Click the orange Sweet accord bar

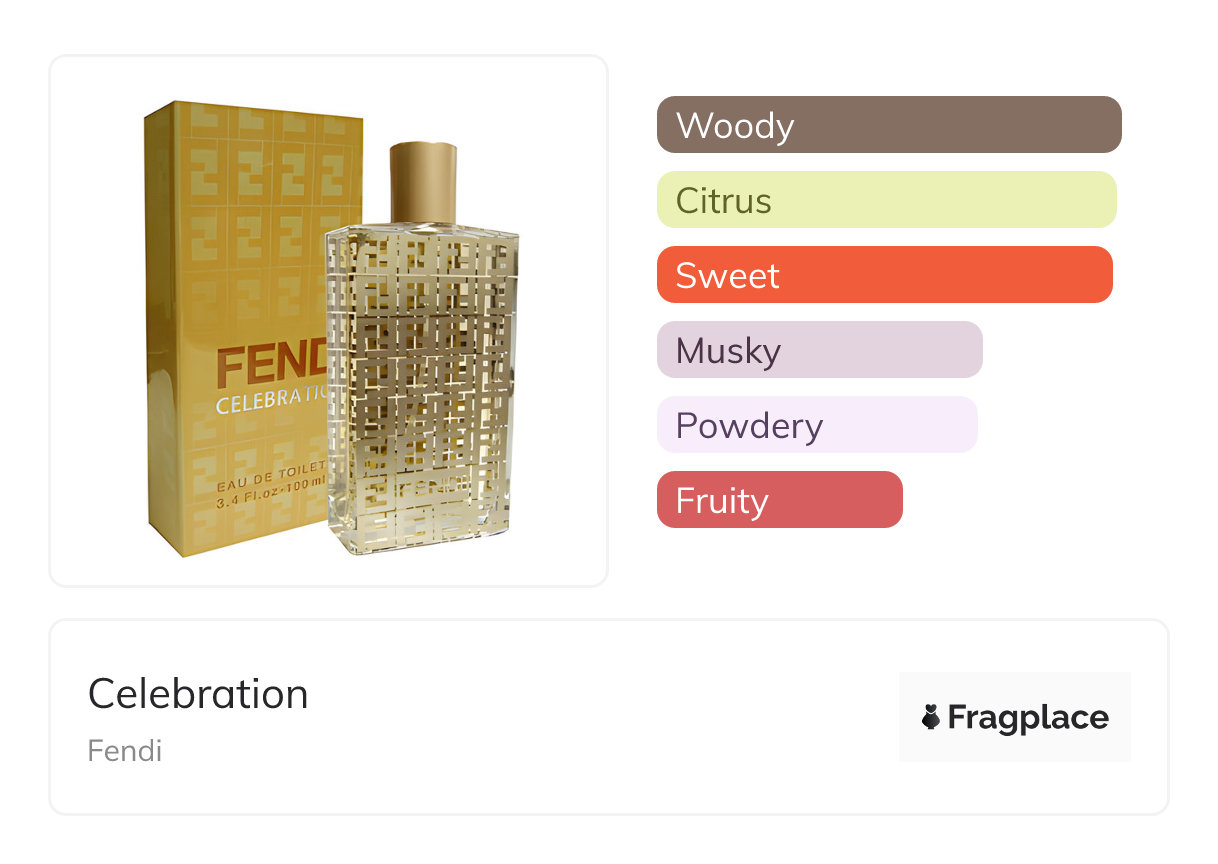884,275
